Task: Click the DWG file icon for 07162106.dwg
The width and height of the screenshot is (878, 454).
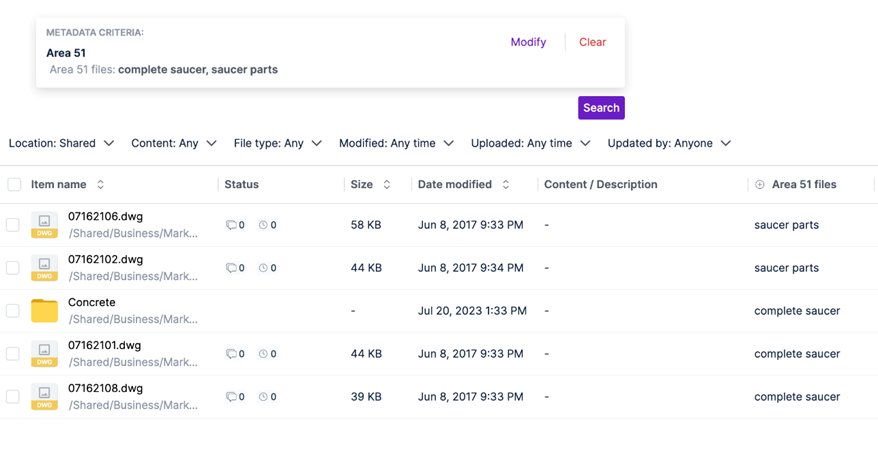Action: pyautogui.click(x=44, y=225)
